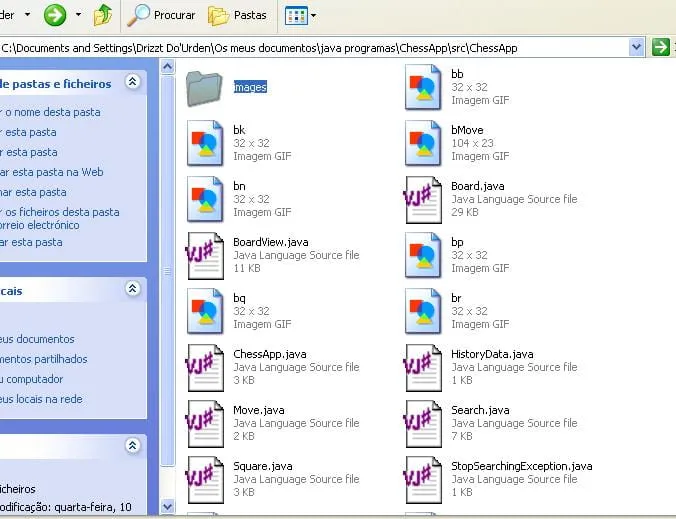Collapse the details panel chevron at bottom

tap(133, 445)
